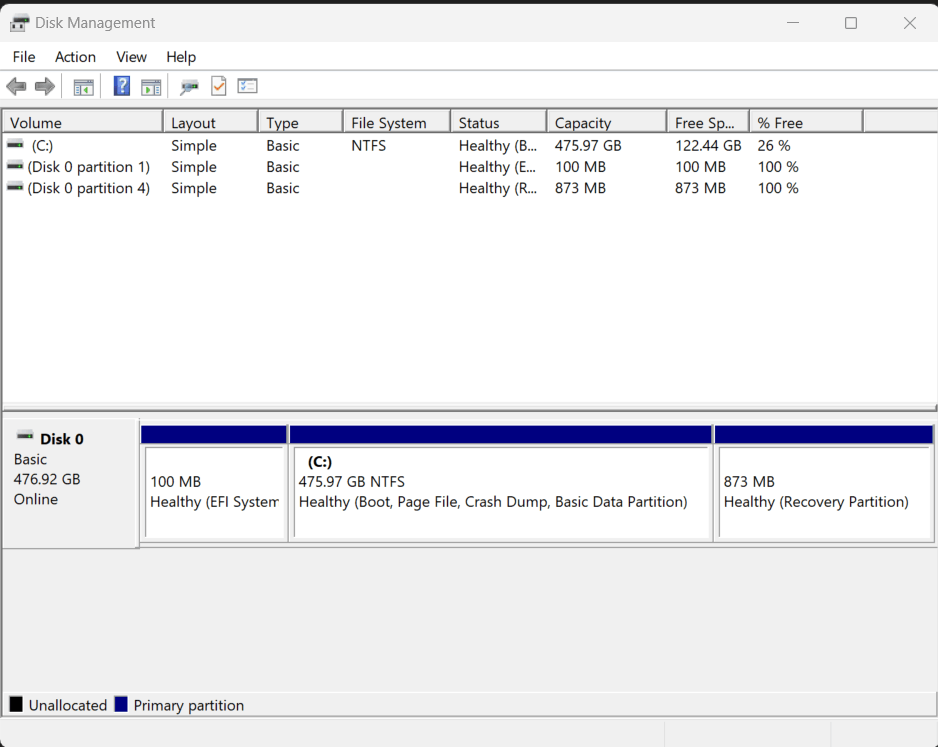Sort by Capacity column header
Screen dimensions: 938x747
click(x=607, y=123)
